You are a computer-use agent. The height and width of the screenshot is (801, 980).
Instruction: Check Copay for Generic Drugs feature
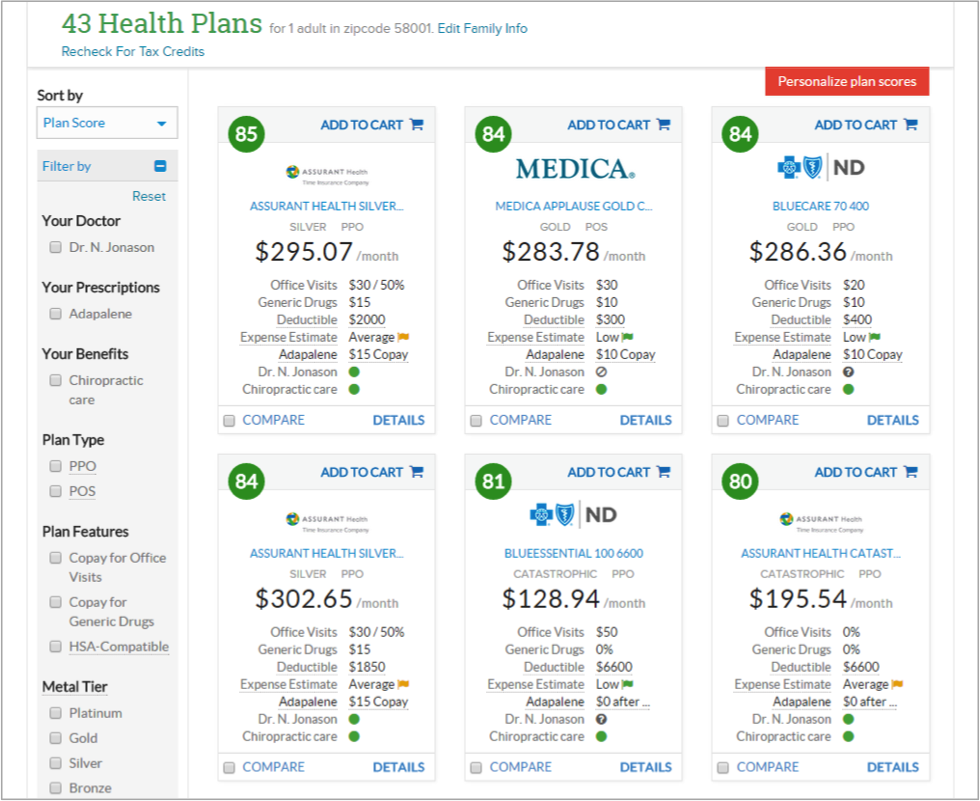pos(56,602)
